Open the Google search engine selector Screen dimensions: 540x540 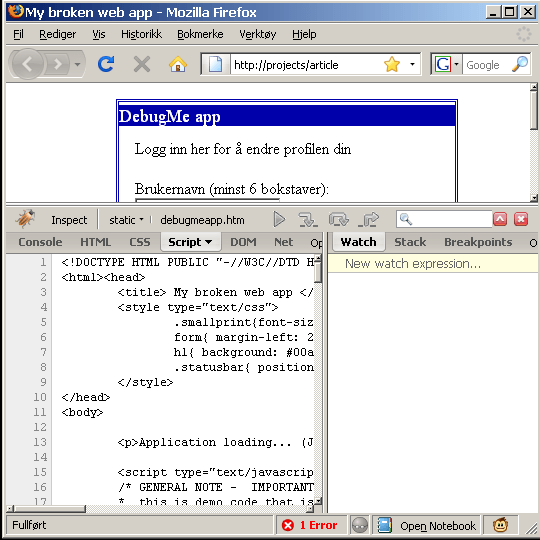(446, 64)
